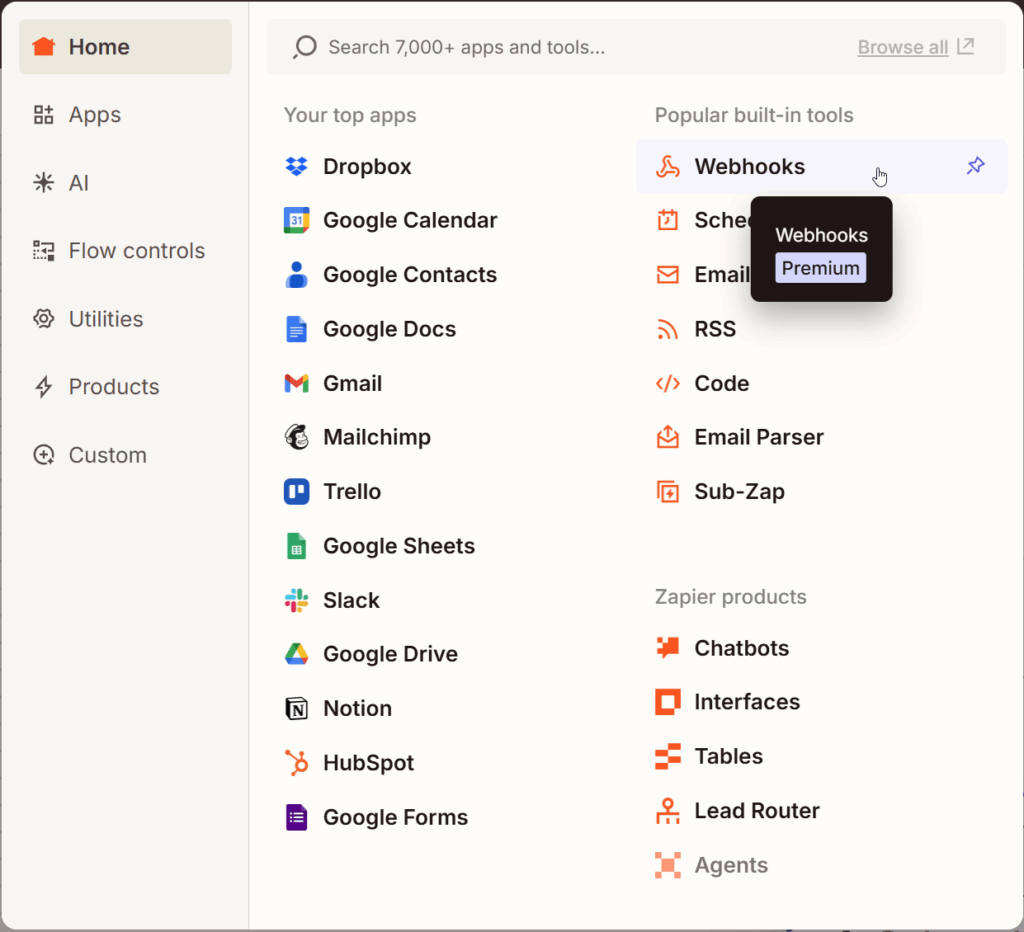Click the Browse all link

pos(902,47)
